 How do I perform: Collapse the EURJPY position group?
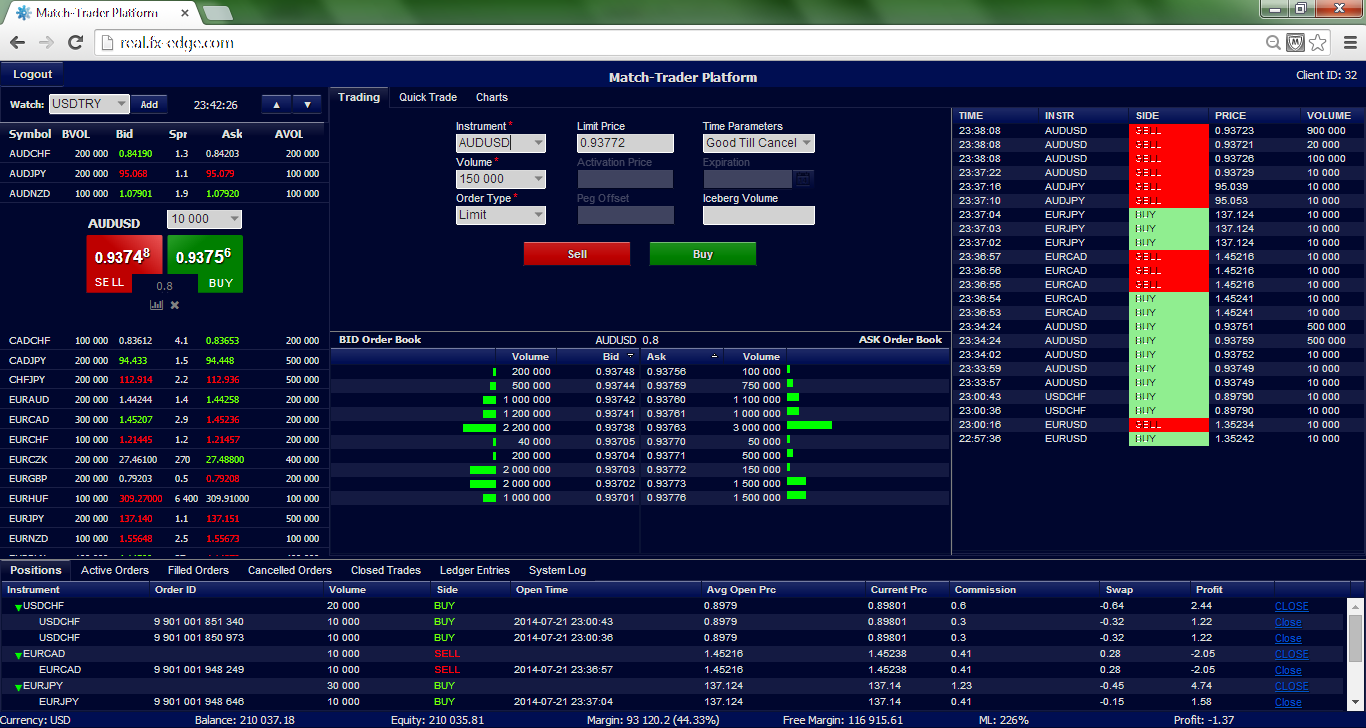coord(18,688)
